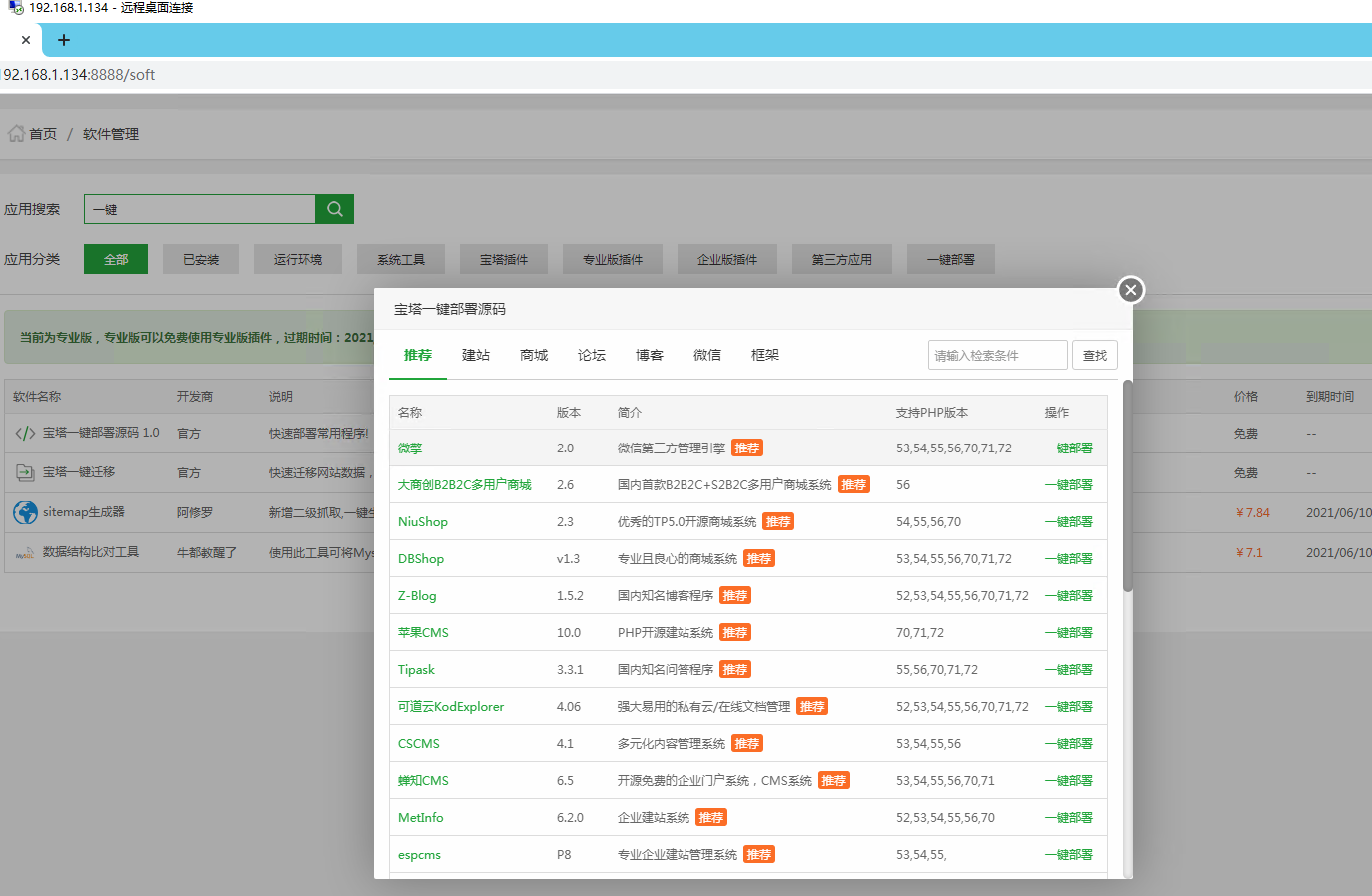Viewport: 1372px width, 896px height.
Task: Open the 可道云KodExplorer name link
Action: coord(451,707)
